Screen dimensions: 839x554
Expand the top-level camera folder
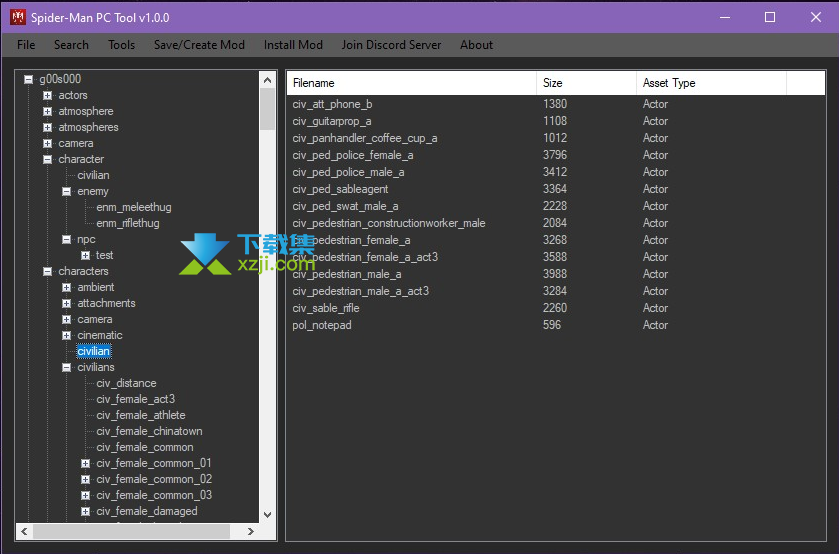coord(47,143)
